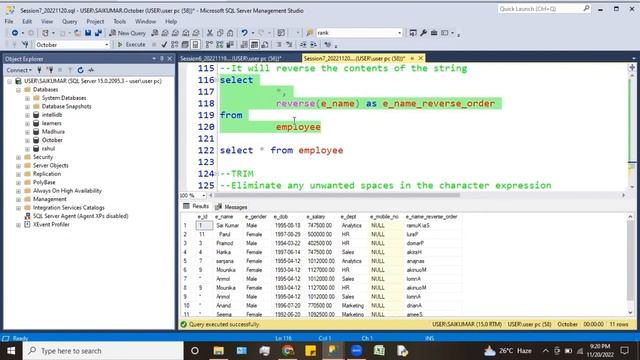Image resolution: width=640 pixels, height=360 pixels.
Task: Select SQL Server Agent tree item
Action: 80,216
